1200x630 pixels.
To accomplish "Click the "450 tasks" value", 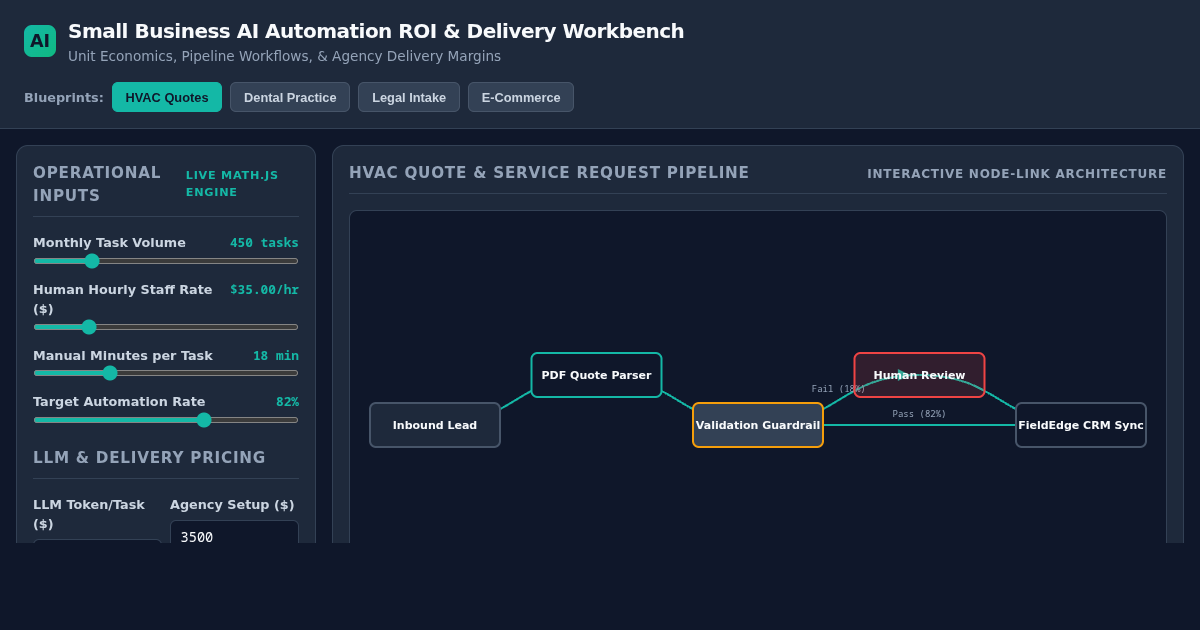I will (x=264, y=243).
